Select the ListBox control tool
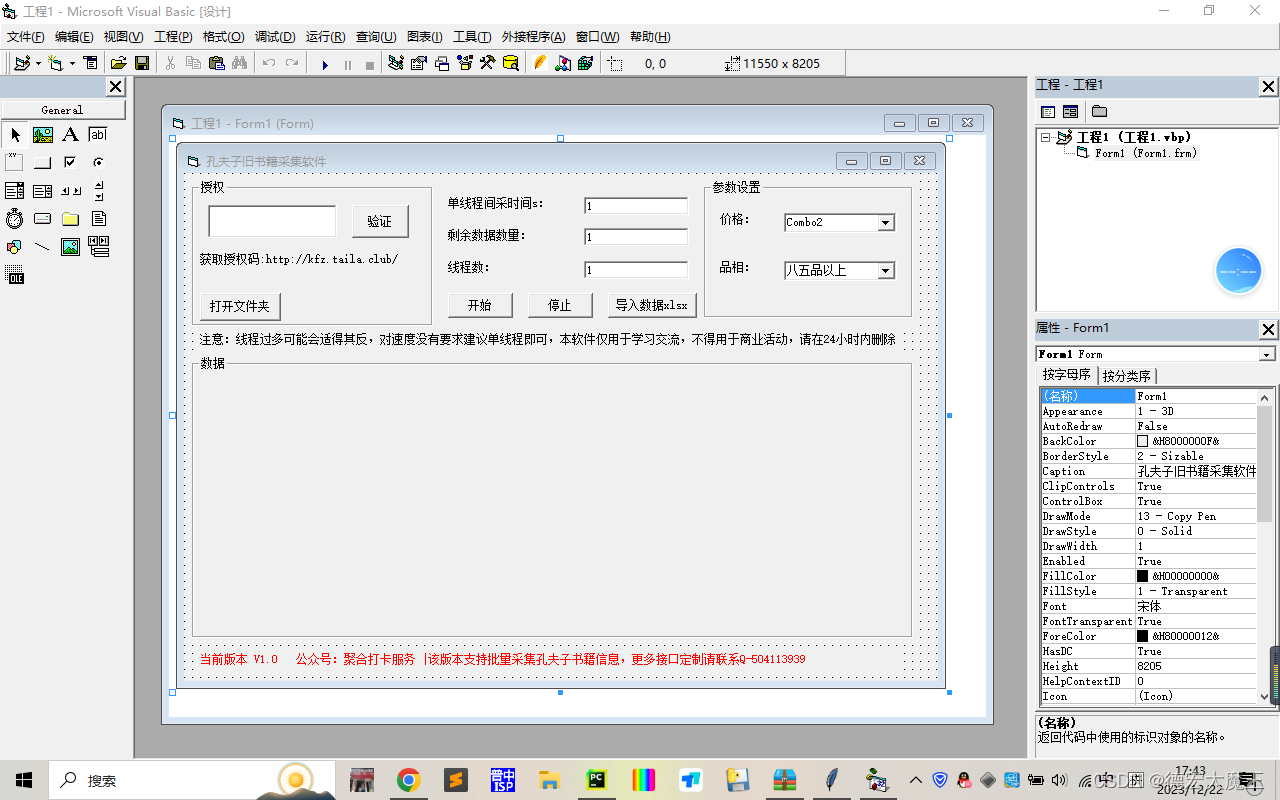The image size is (1280, 800). pyautogui.click(x=43, y=190)
